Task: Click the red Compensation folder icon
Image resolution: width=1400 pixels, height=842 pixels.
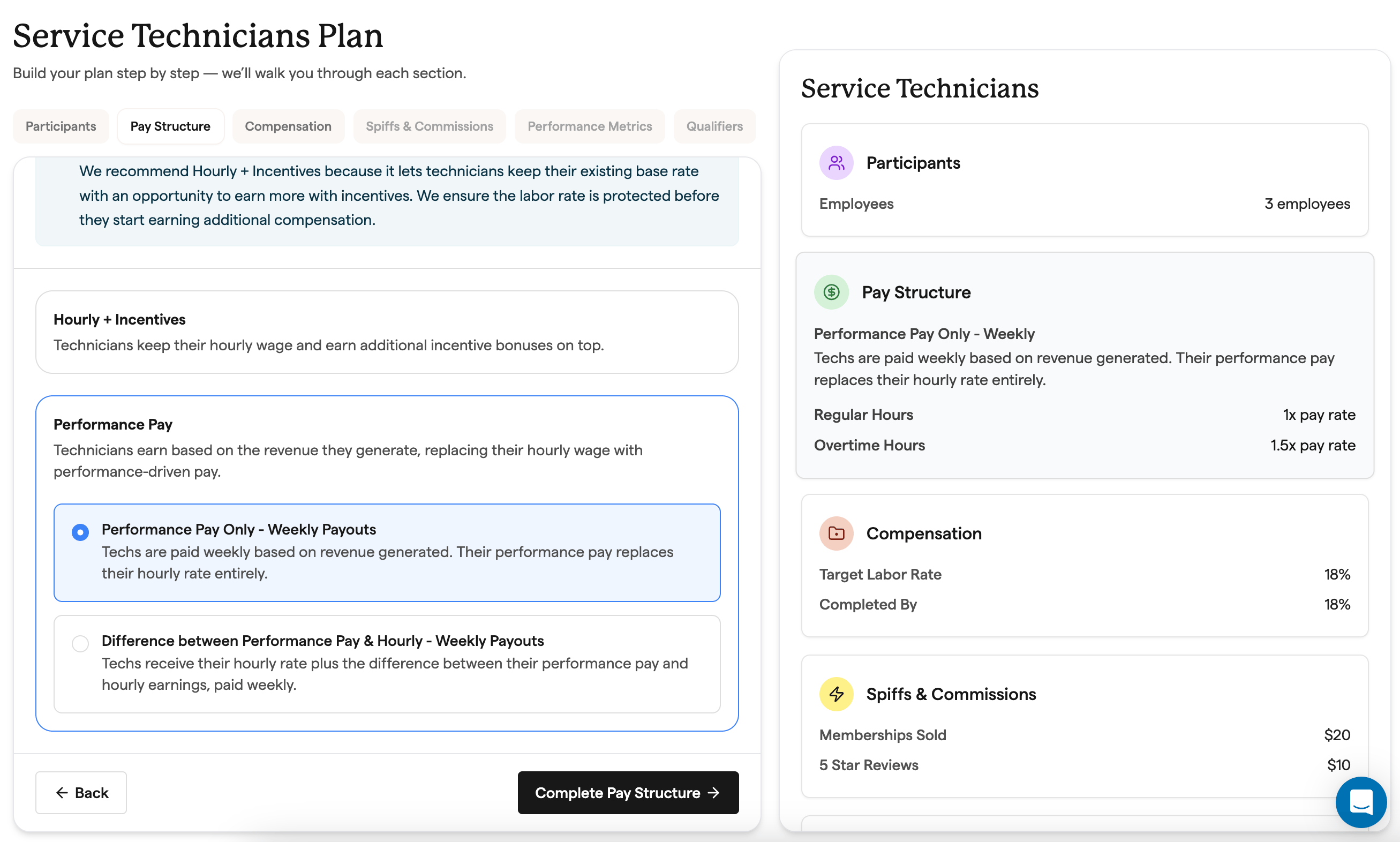Action: tap(836, 533)
